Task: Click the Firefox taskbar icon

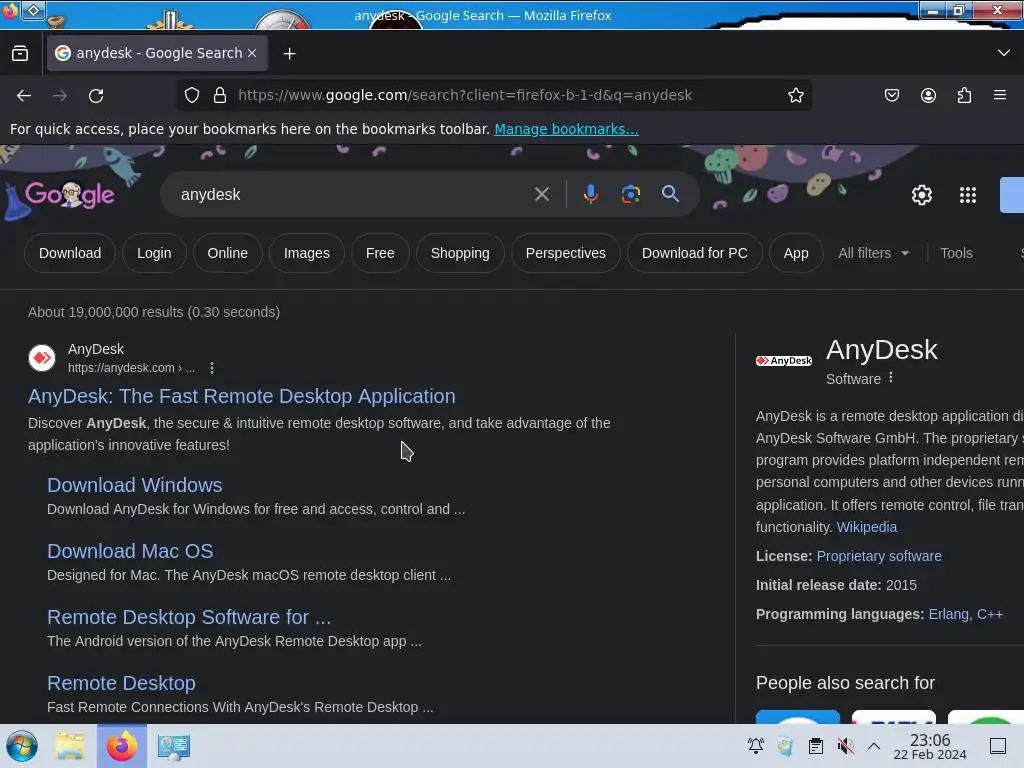Action: pos(121,746)
